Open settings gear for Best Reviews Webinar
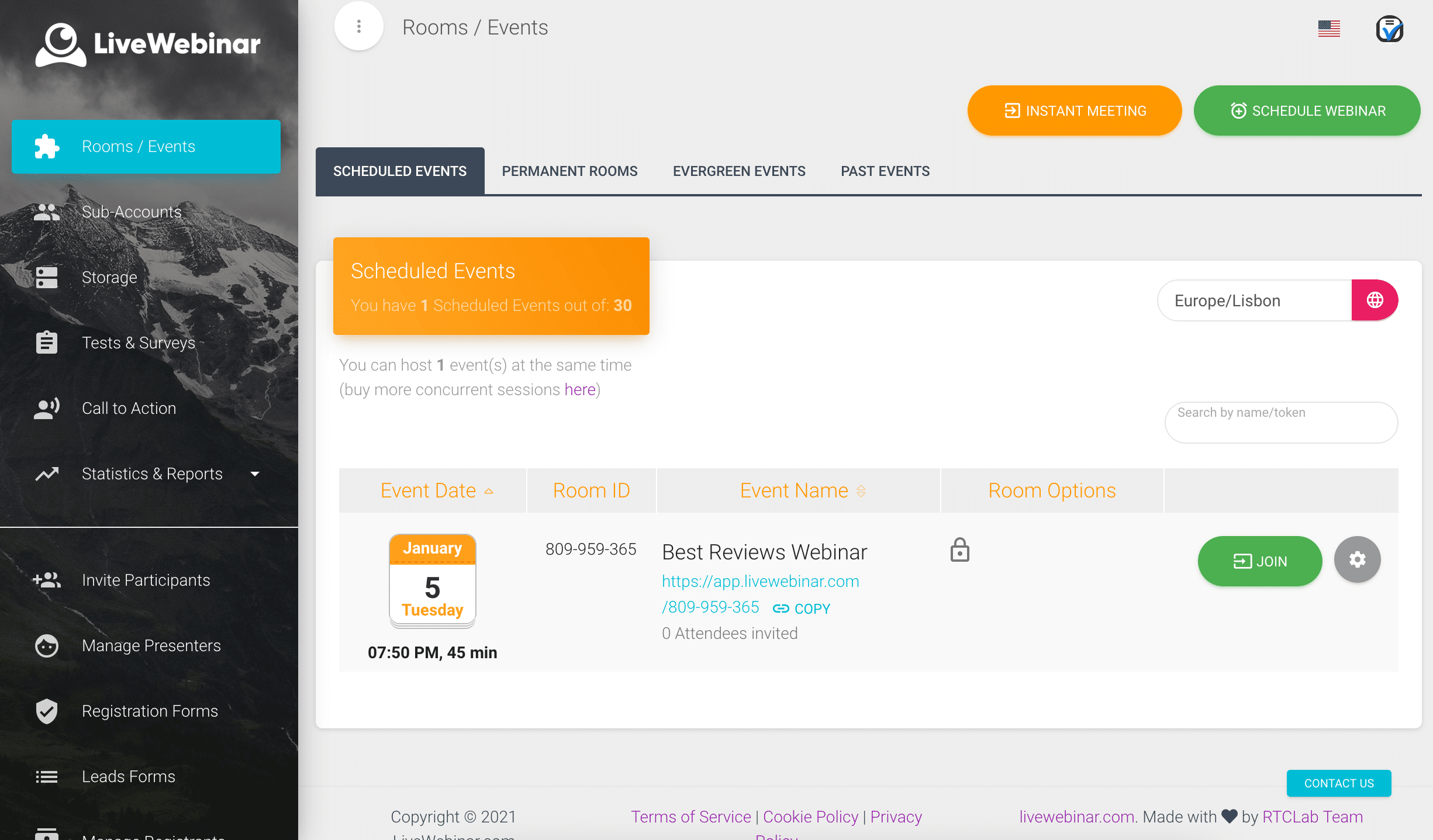The height and width of the screenshot is (840, 1433). pyautogui.click(x=1357, y=559)
